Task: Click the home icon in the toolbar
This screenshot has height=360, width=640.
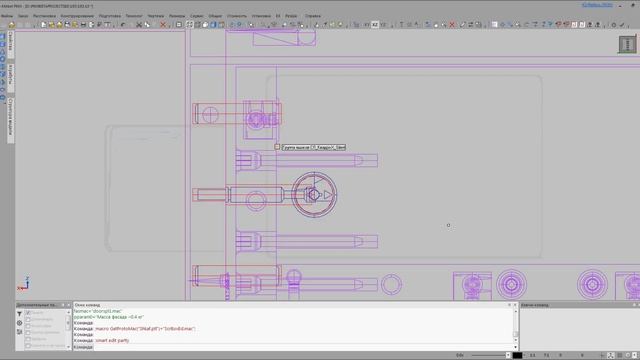Action: tap(11, 25)
